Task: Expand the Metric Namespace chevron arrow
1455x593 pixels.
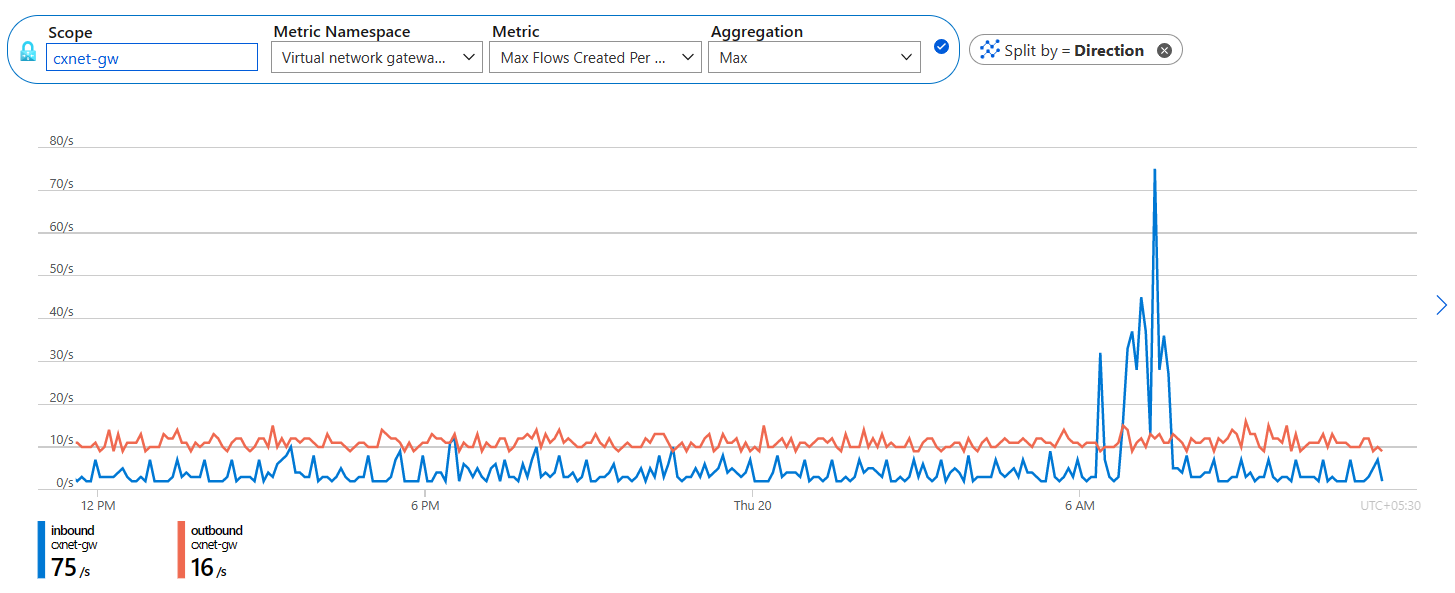Action: (x=468, y=56)
